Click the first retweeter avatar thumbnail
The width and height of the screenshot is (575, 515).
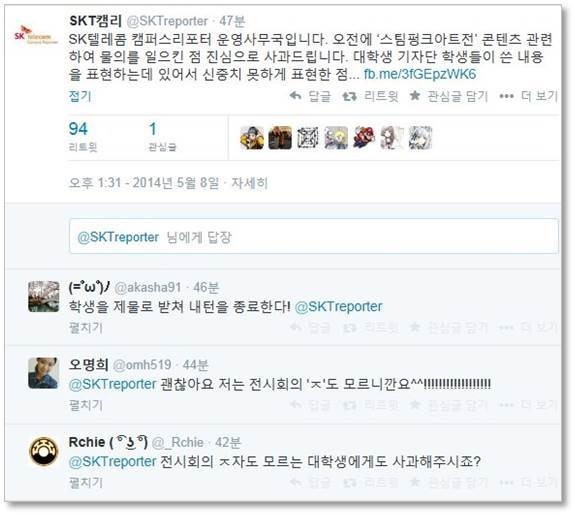[x=252, y=138]
